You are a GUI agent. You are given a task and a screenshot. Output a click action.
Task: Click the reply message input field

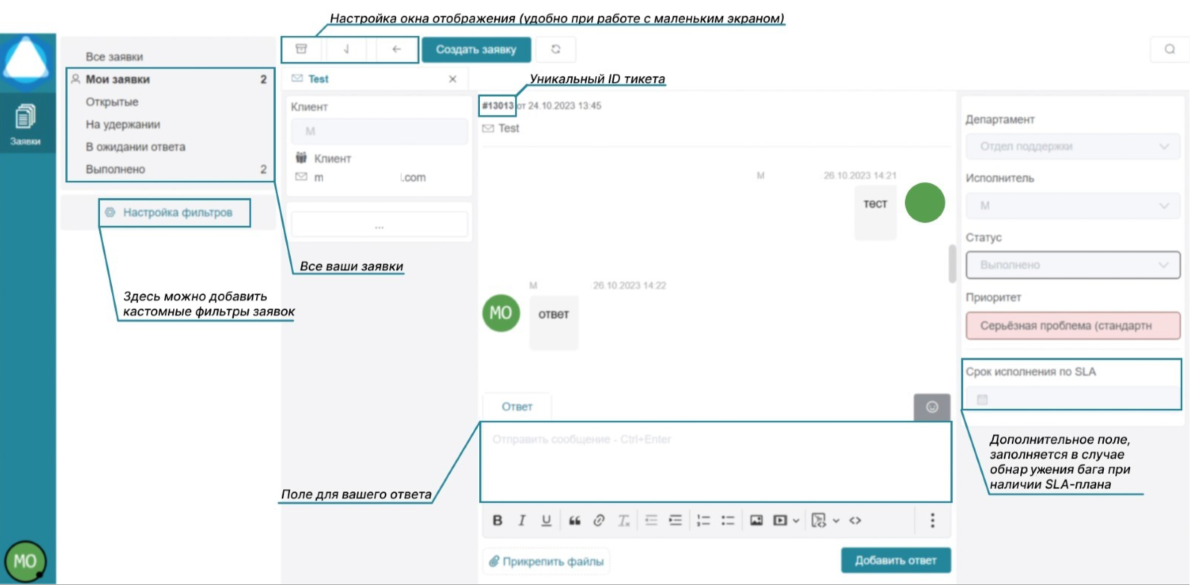pos(715,462)
